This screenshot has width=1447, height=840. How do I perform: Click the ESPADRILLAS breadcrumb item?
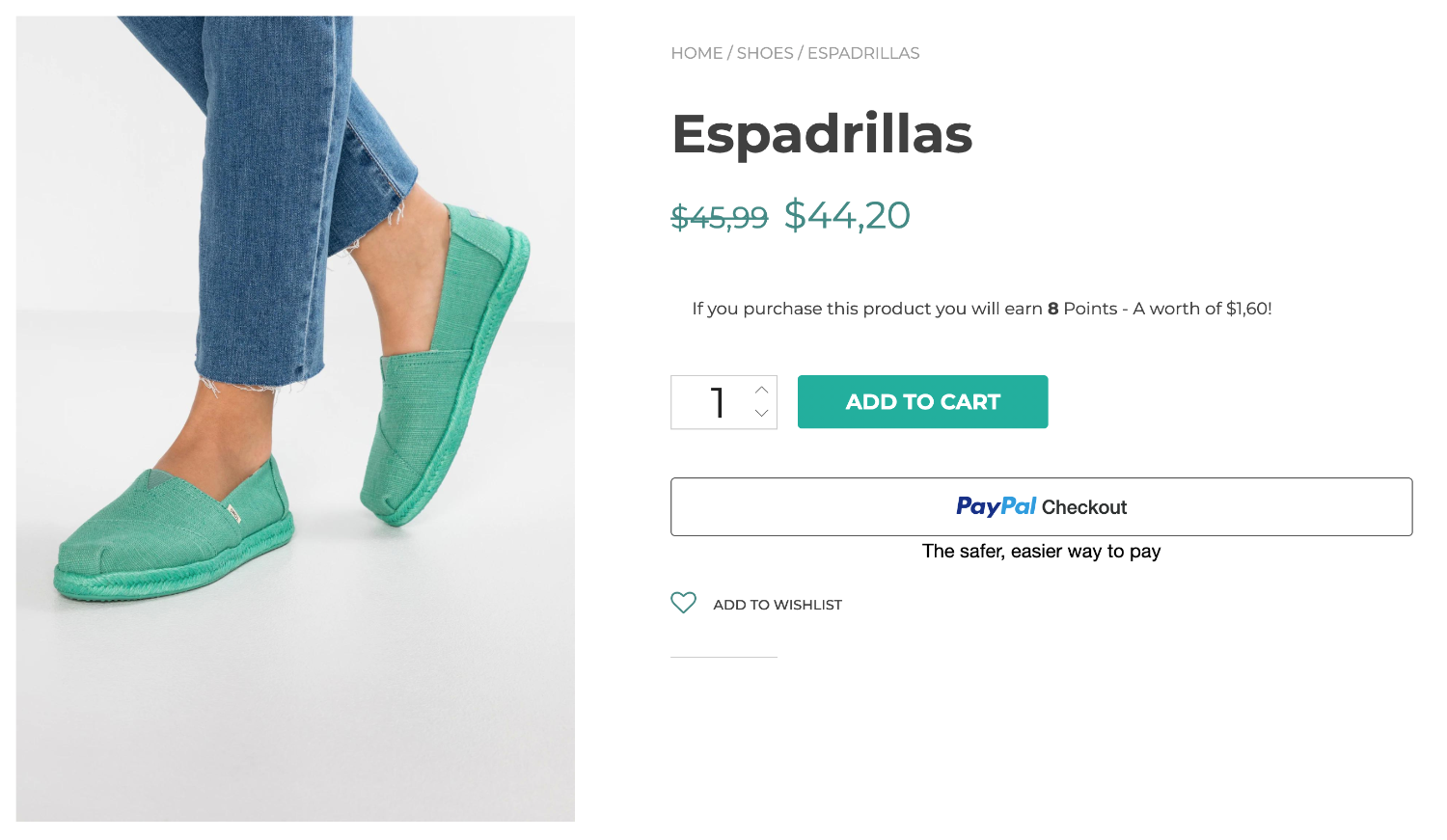(863, 53)
